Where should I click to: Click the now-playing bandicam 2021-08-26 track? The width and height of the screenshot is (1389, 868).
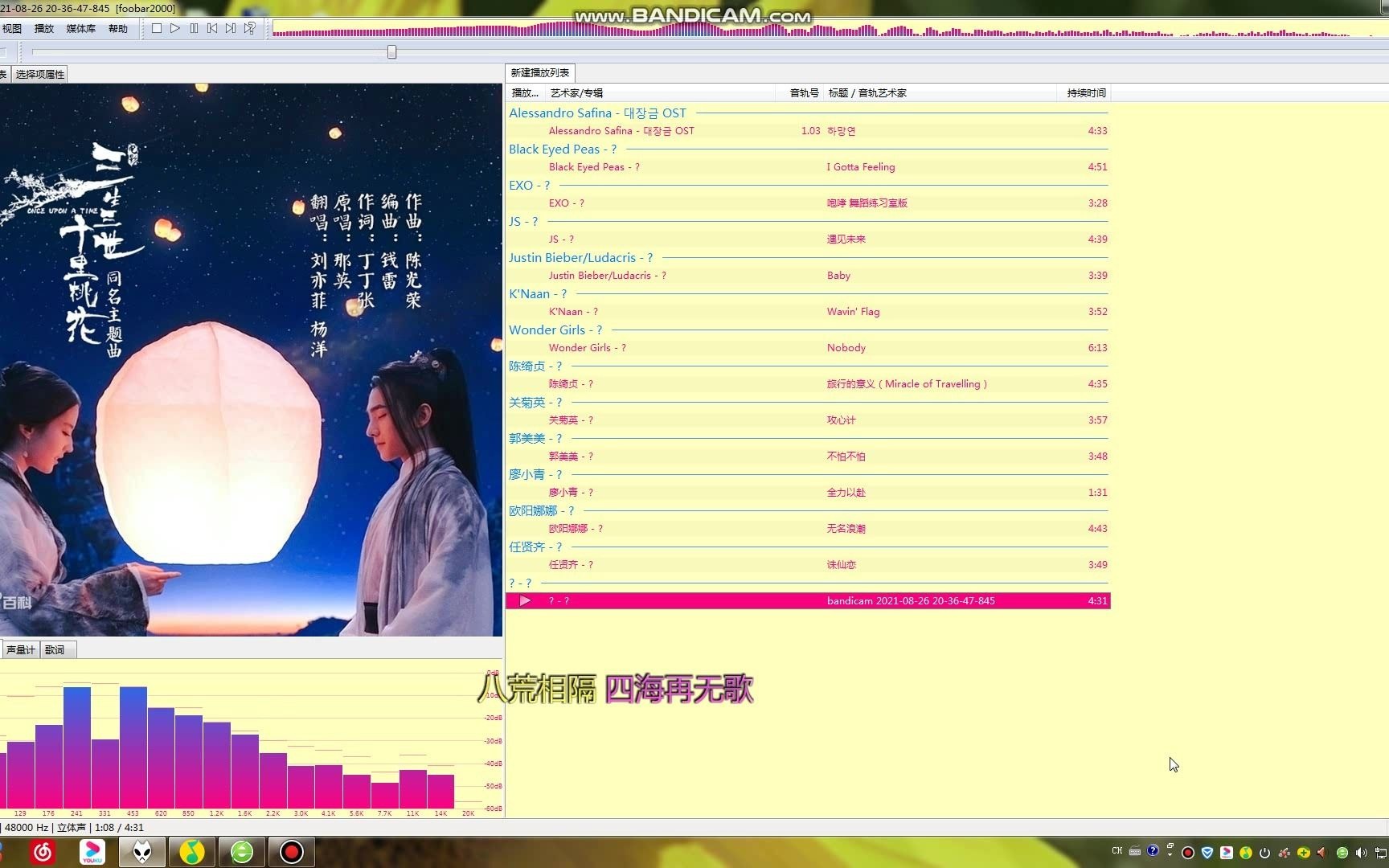click(x=808, y=601)
